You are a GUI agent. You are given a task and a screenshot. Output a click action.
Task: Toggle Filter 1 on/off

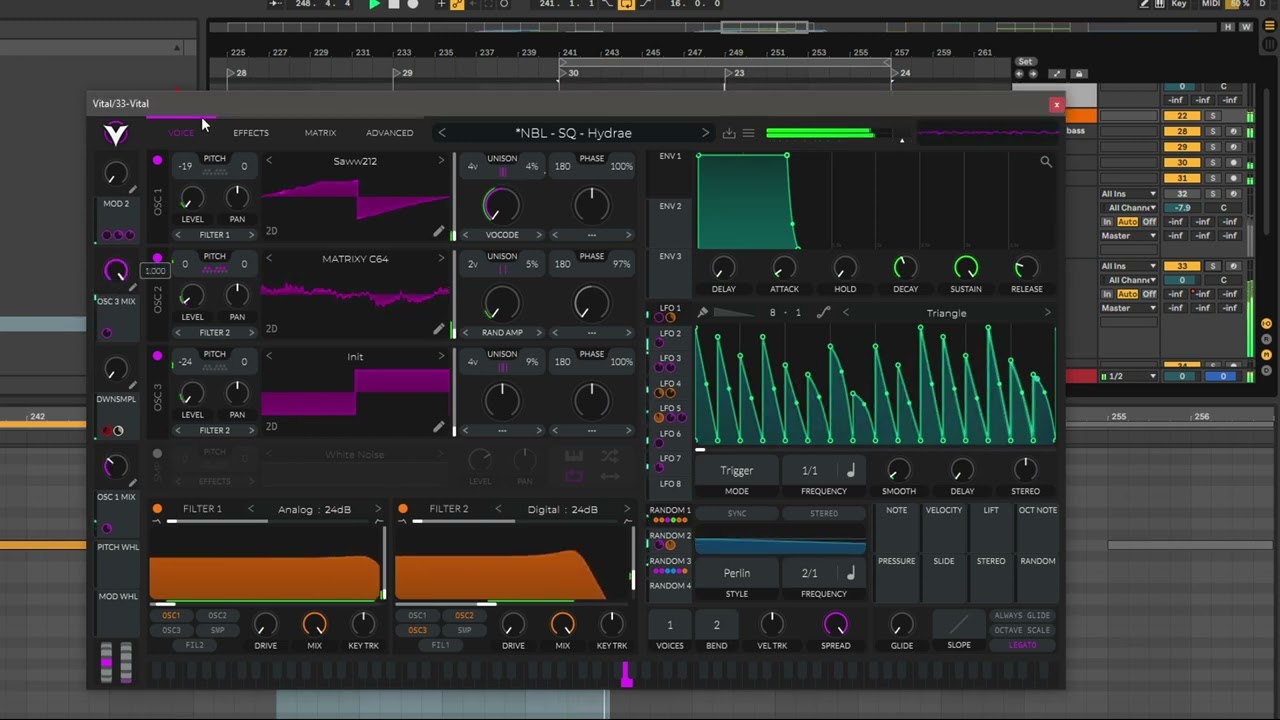point(157,509)
